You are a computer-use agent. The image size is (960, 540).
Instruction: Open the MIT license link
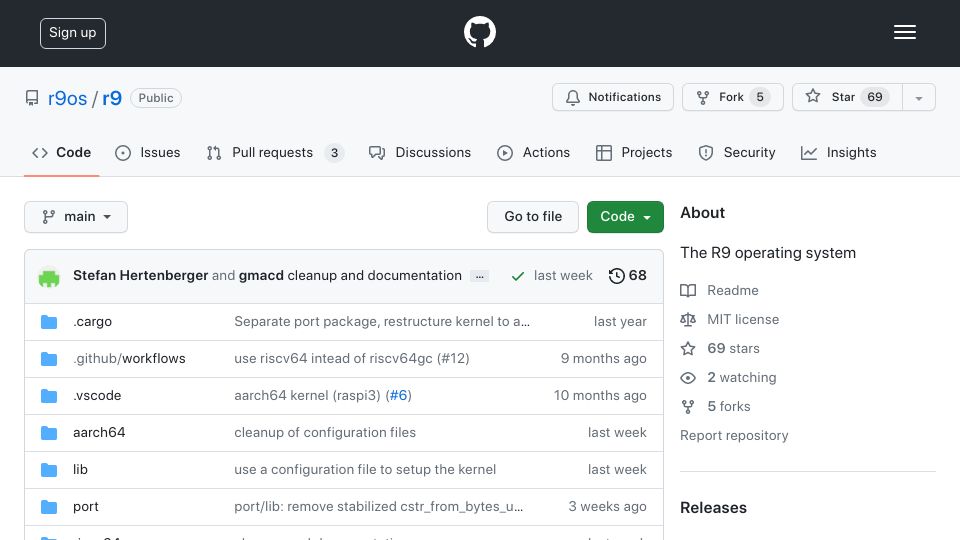pyautogui.click(x=730, y=320)
